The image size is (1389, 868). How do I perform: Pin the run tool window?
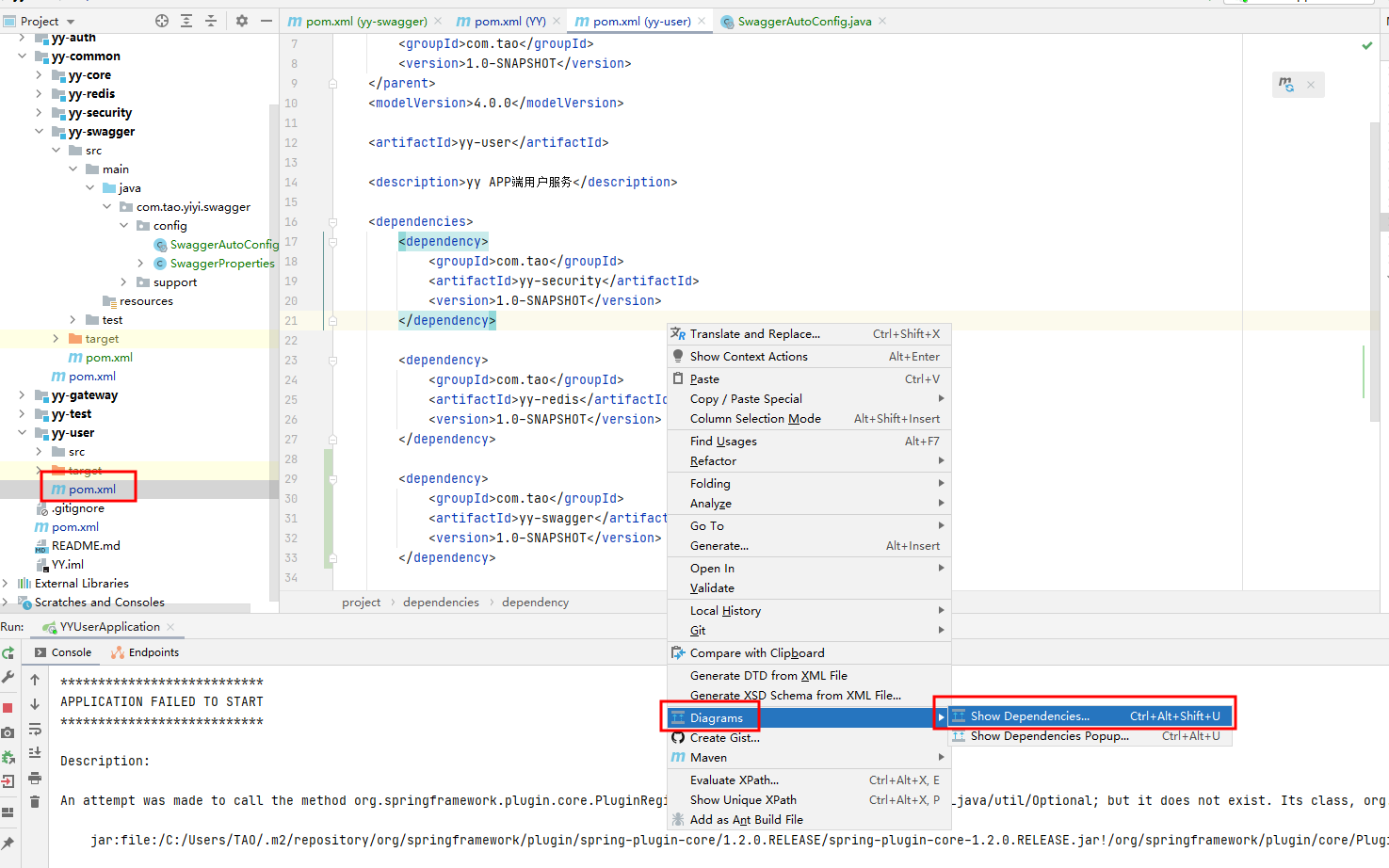(9, 844)
